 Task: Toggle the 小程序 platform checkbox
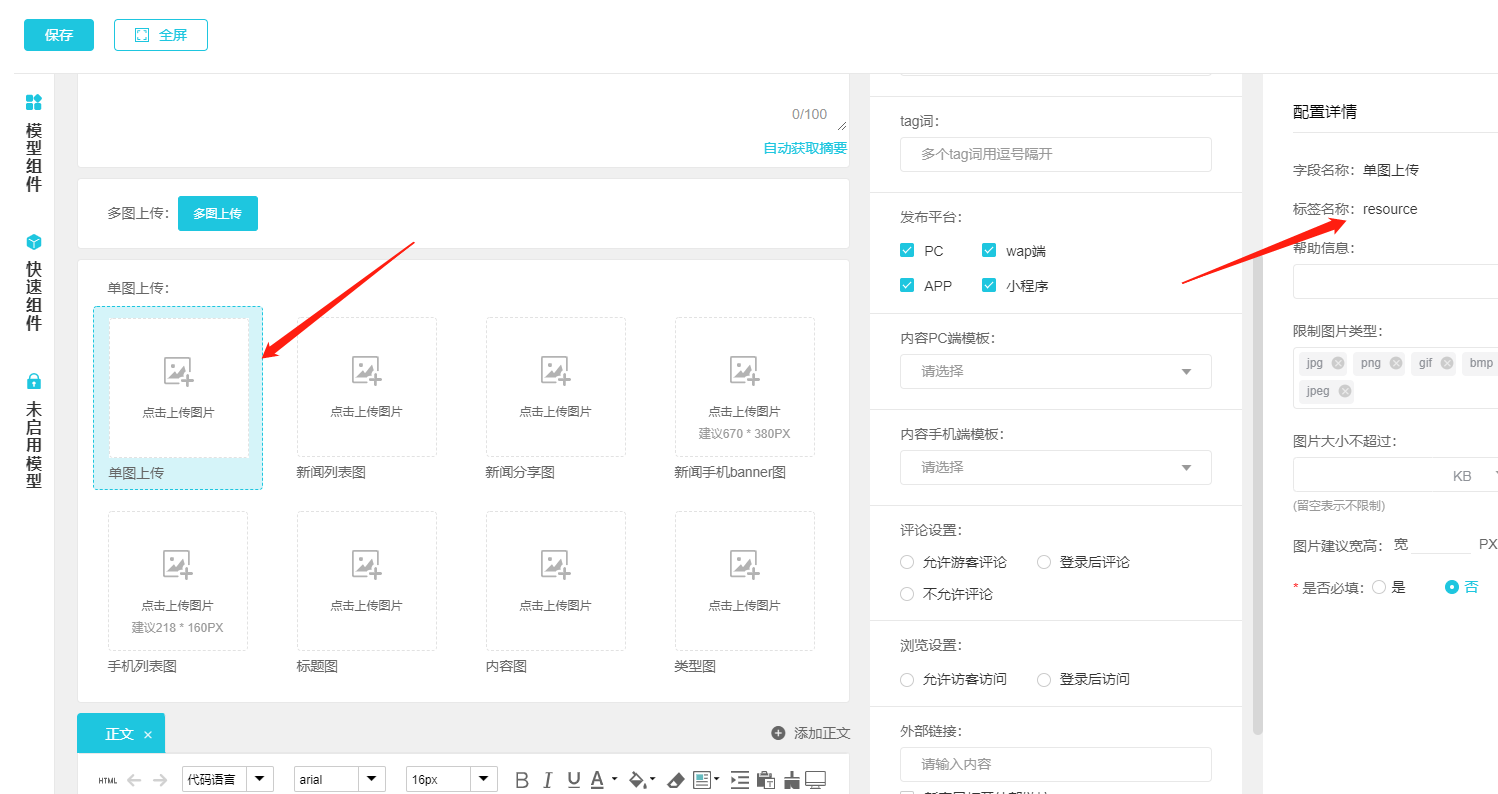[989, 285]
